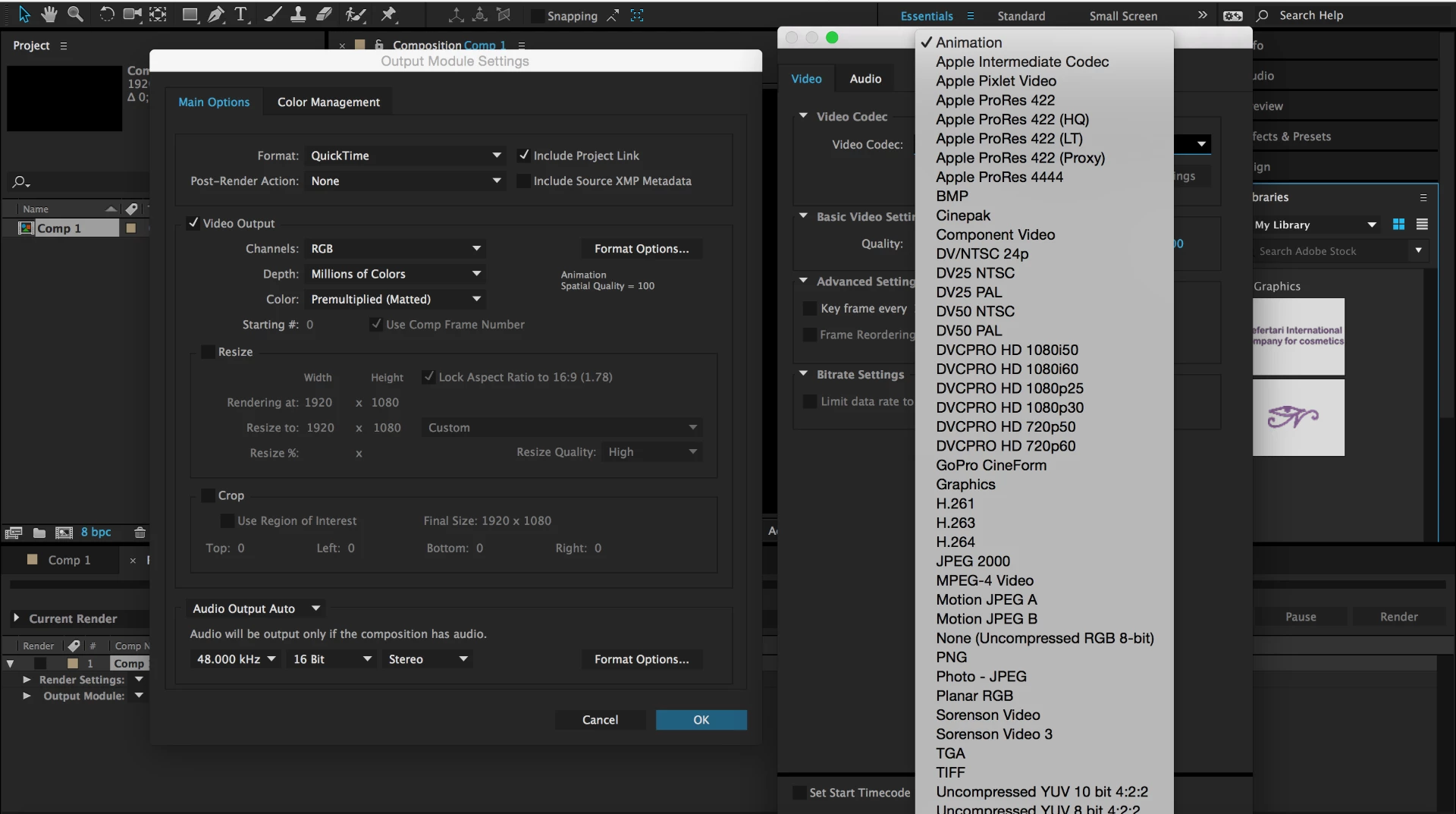Switch Libraries to list view icon
Viewport: 1456px width, 814px height.
[x=1422, y=225]
